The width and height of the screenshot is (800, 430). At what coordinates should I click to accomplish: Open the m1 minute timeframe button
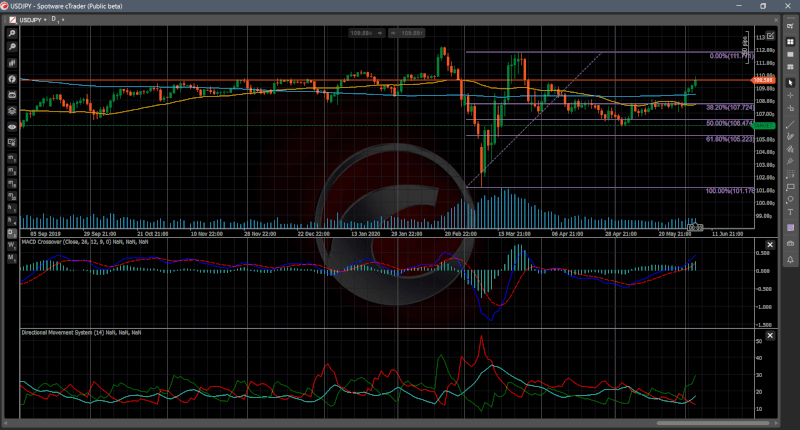tap(12, 157)
